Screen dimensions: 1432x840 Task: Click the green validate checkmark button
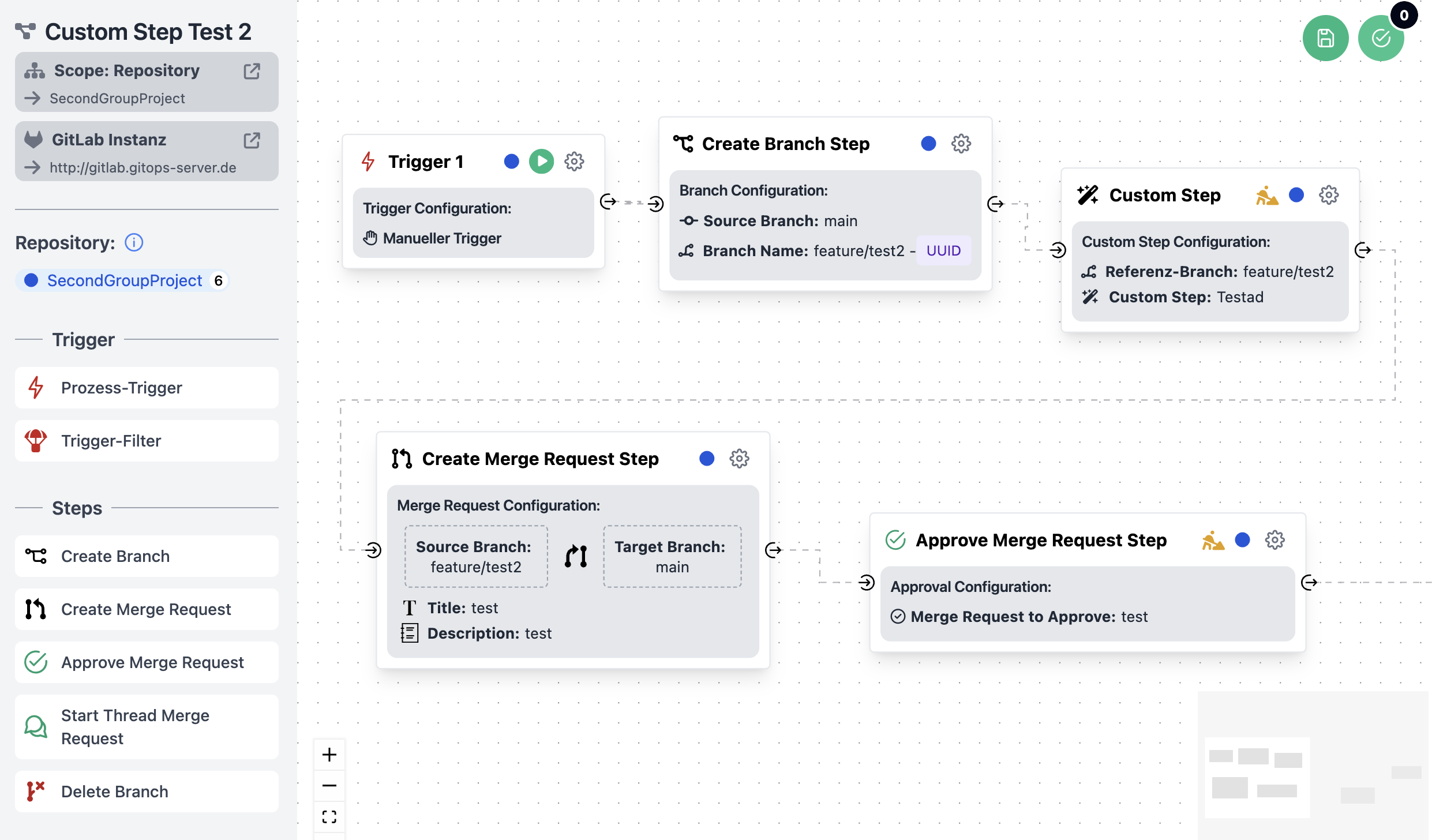[1381, 39]
